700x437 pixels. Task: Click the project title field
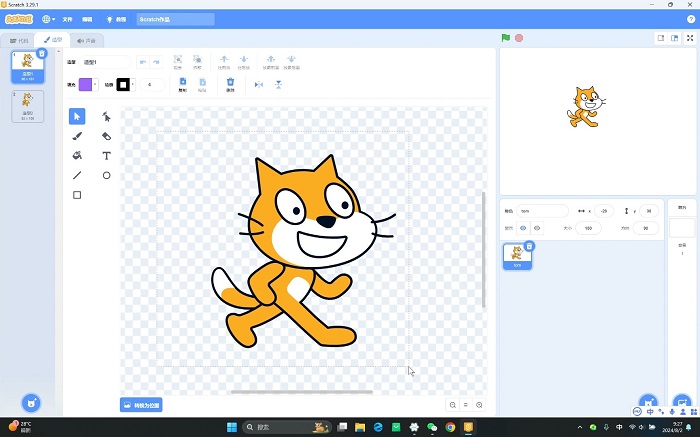[175, 19]
